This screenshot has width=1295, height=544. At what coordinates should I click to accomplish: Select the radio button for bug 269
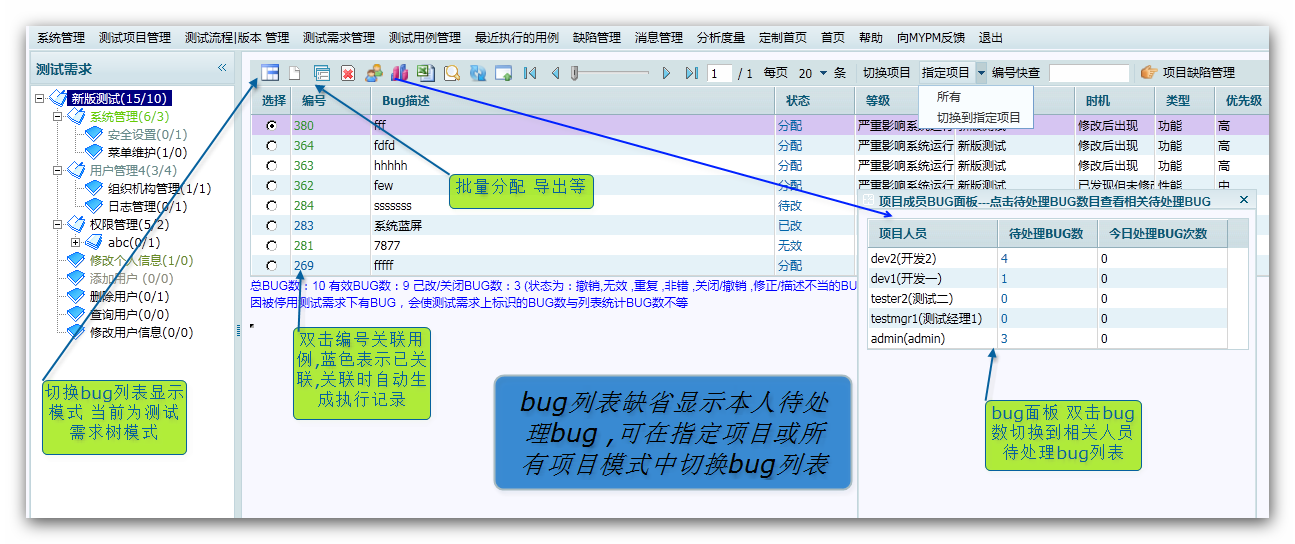coord(271,266)
